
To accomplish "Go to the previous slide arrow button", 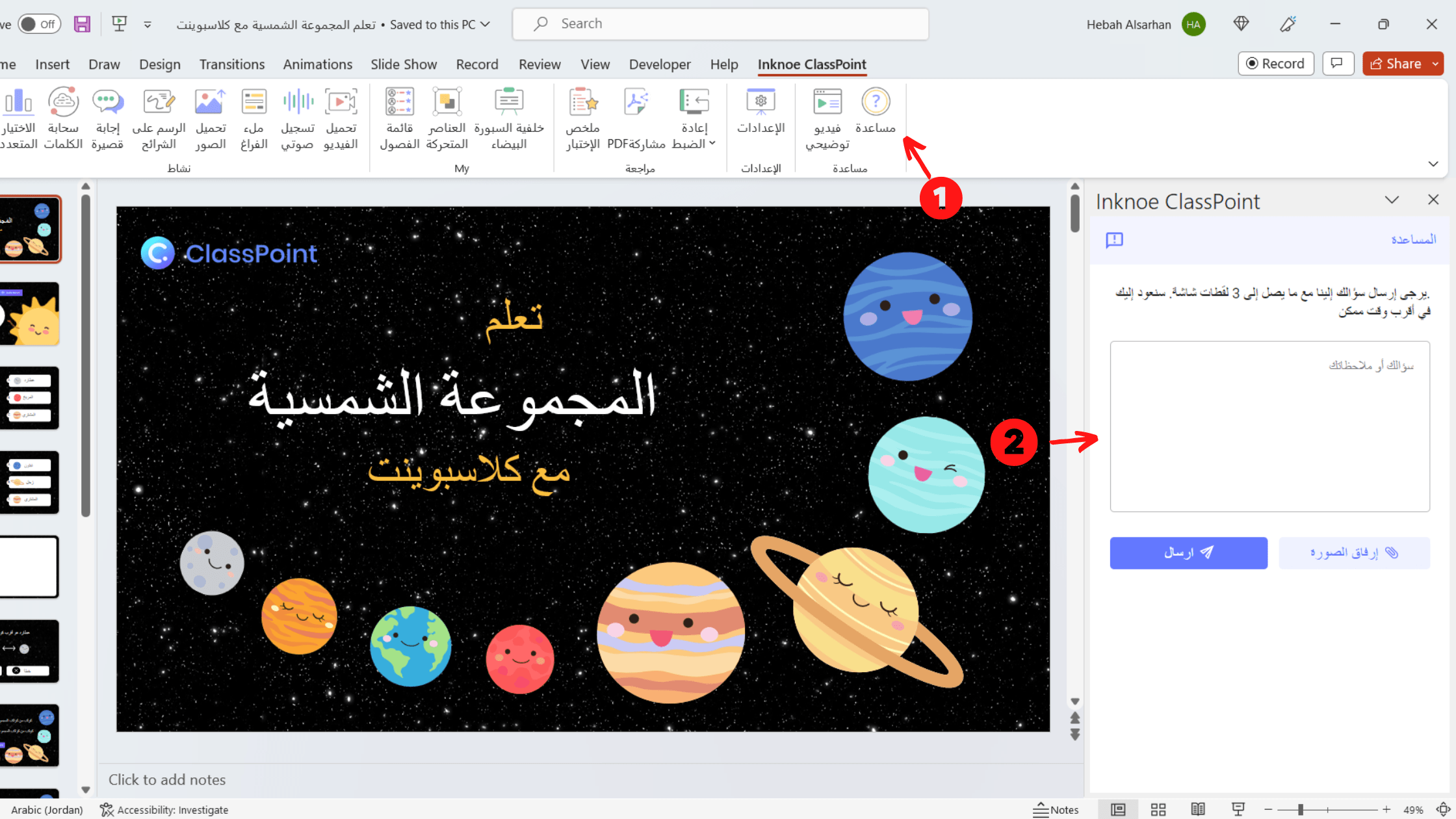I will point(1075,718).
